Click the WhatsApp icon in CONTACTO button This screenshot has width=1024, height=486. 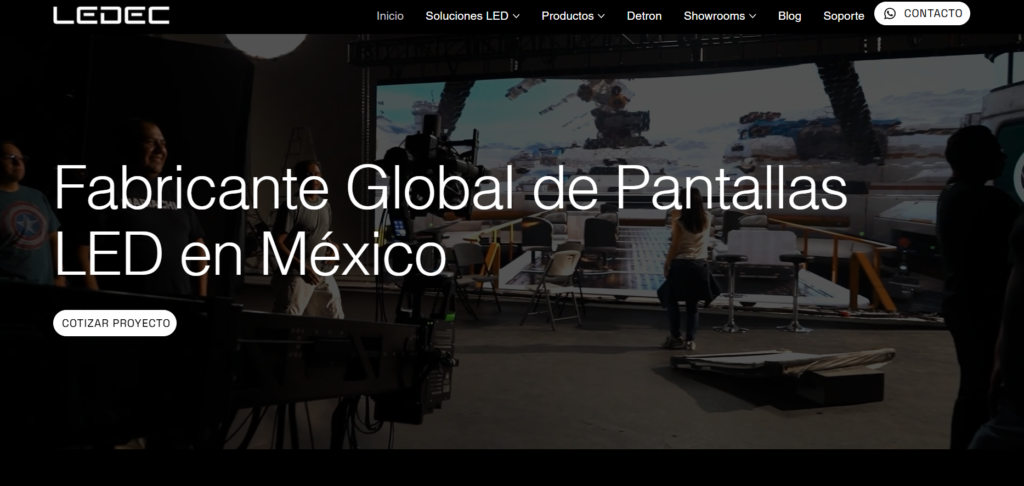click(x=890, y=14)
